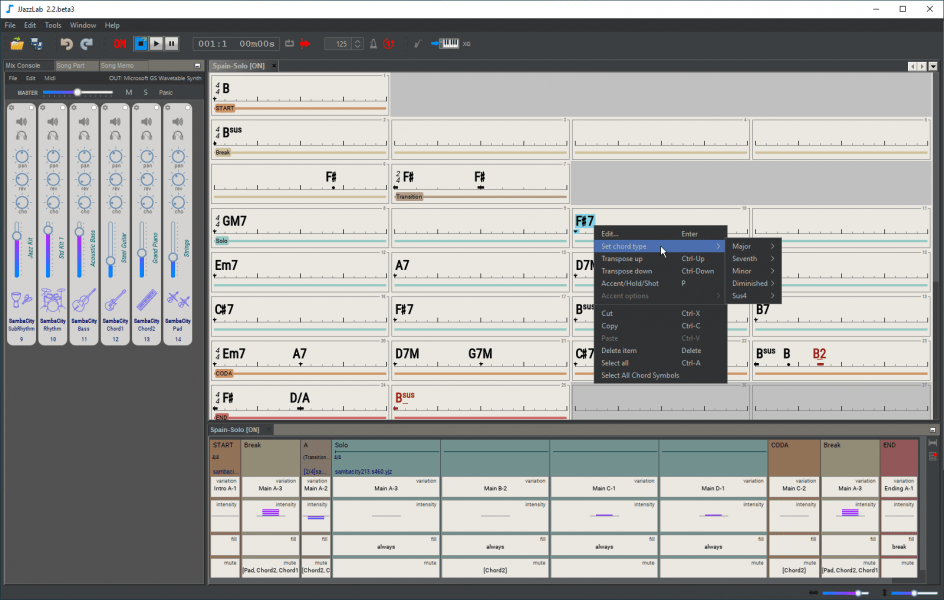Image resolution: width=944 pixels, height=600 pixels.
Task: Redo the last undone edit
Action: [87, 44]
